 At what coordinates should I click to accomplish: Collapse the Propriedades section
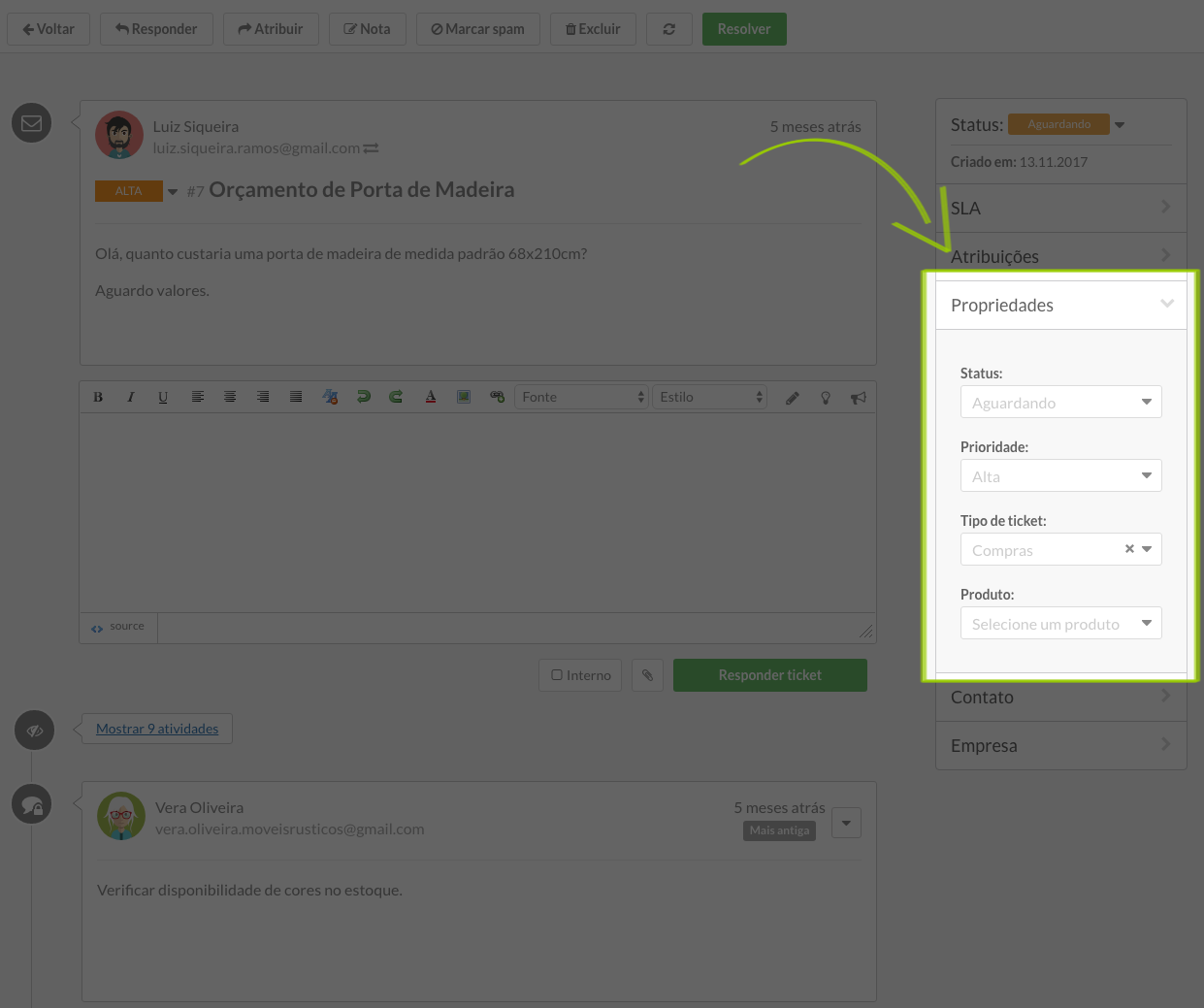(1061, 306)
